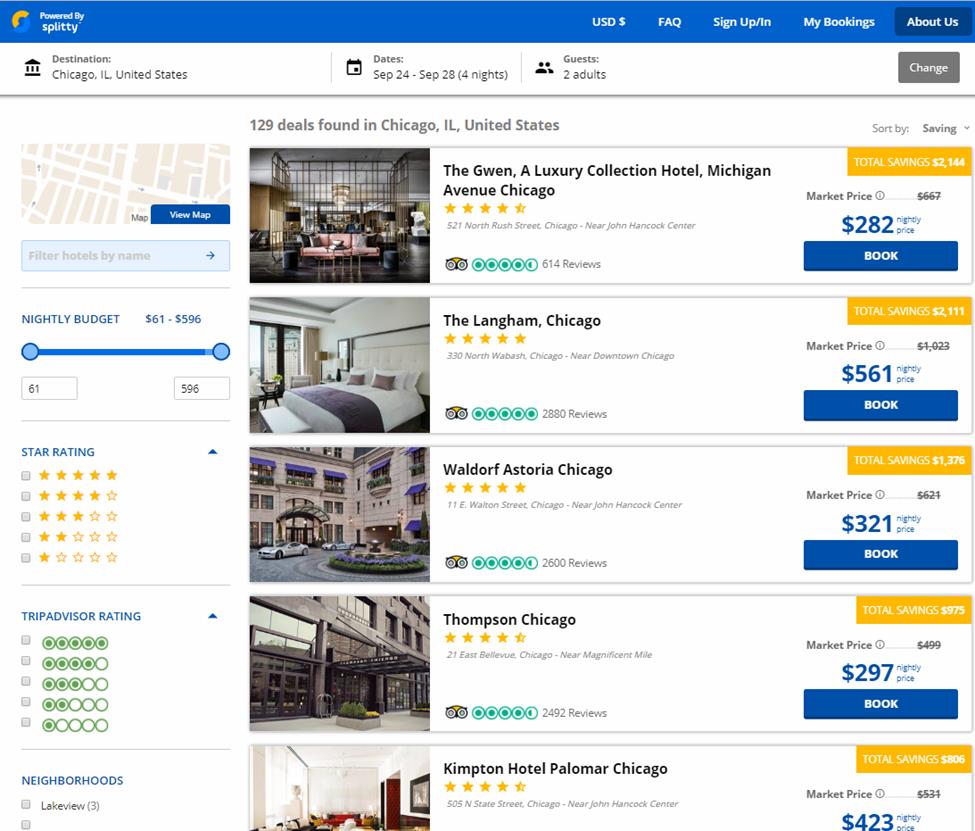Image resolution: width=975 pixels, height=831 pixels.
Task: Open Waldorf Astoria courtyard photo
Action: click(x=340, y=514)
